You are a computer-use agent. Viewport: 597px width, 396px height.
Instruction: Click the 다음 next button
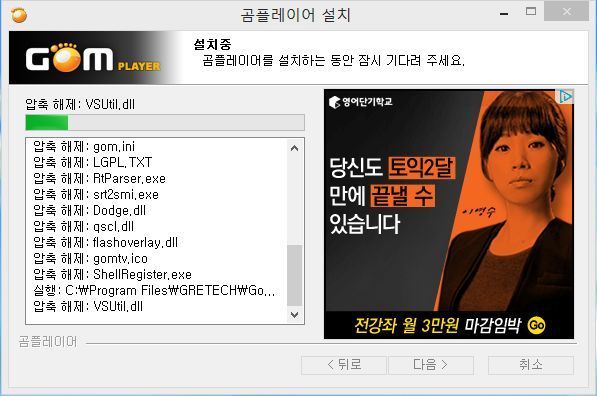tap(431, 365)
